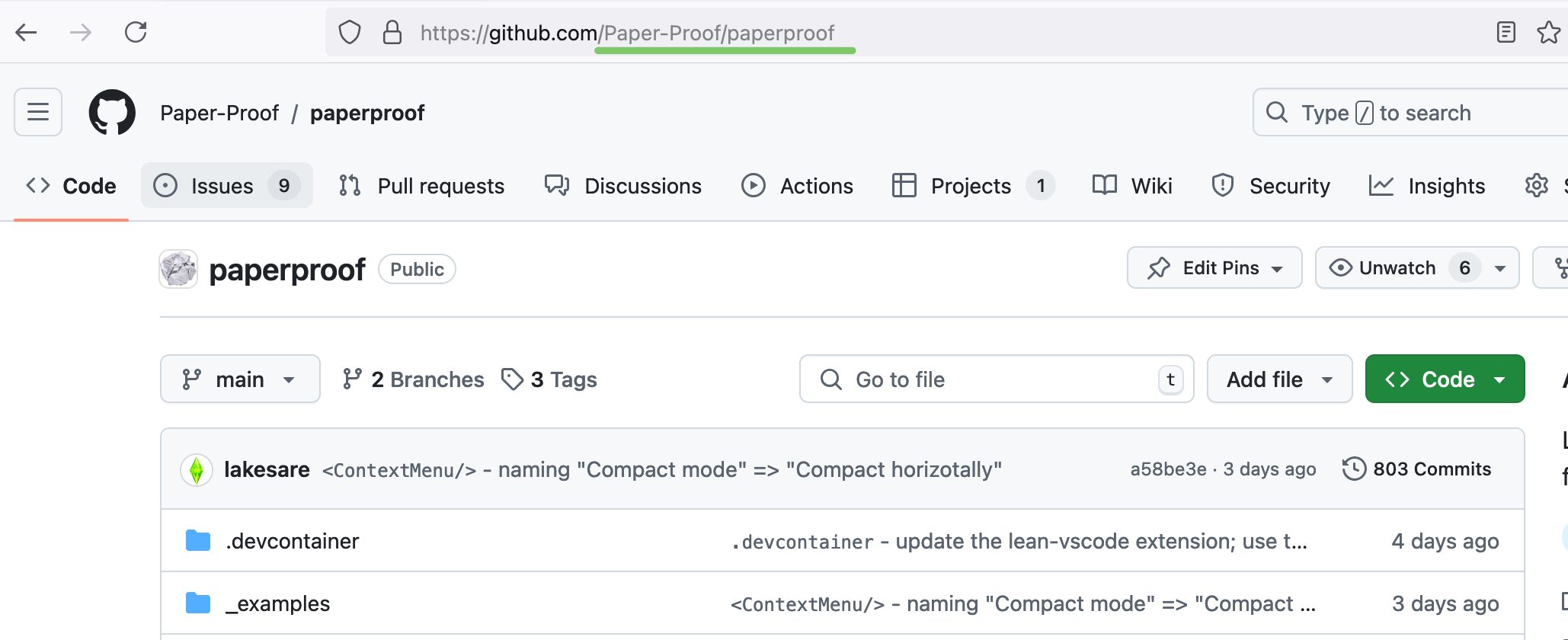Go to GitHub home via Octocat logo
Image resolution: width=1568 pixels, height=640 pixels.
point(112,112)
